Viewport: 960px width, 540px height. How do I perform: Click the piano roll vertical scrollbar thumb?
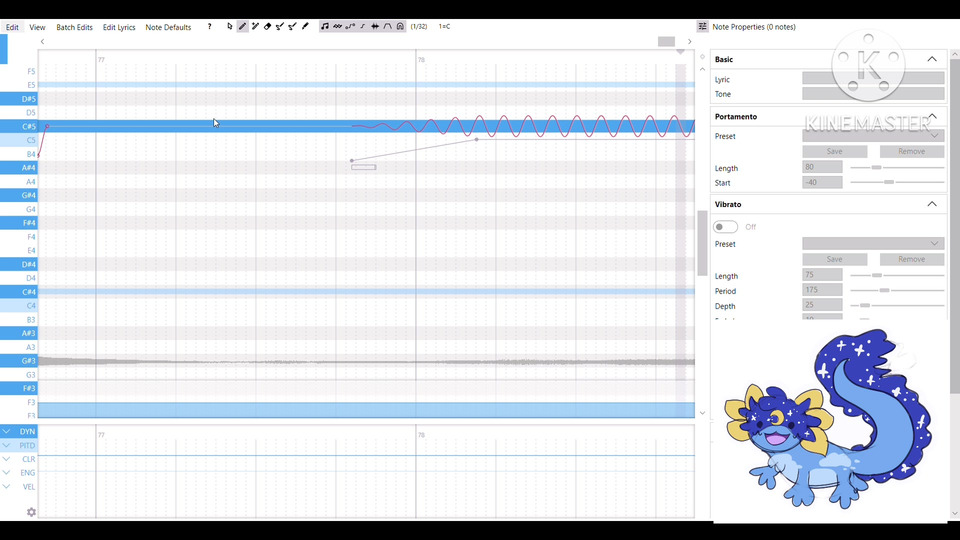click(x=702, y=243)
